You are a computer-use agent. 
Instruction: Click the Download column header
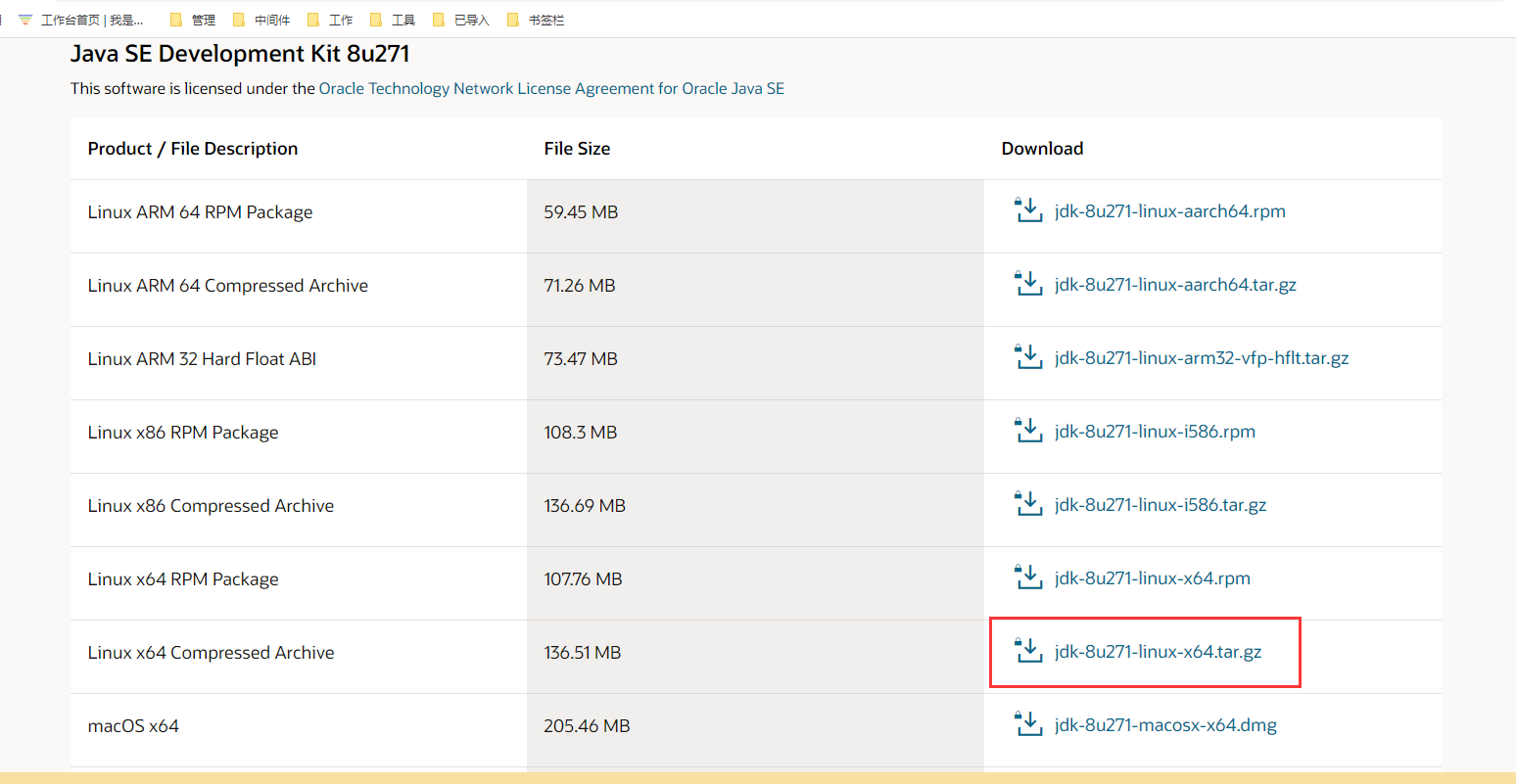coord(1042,149)
